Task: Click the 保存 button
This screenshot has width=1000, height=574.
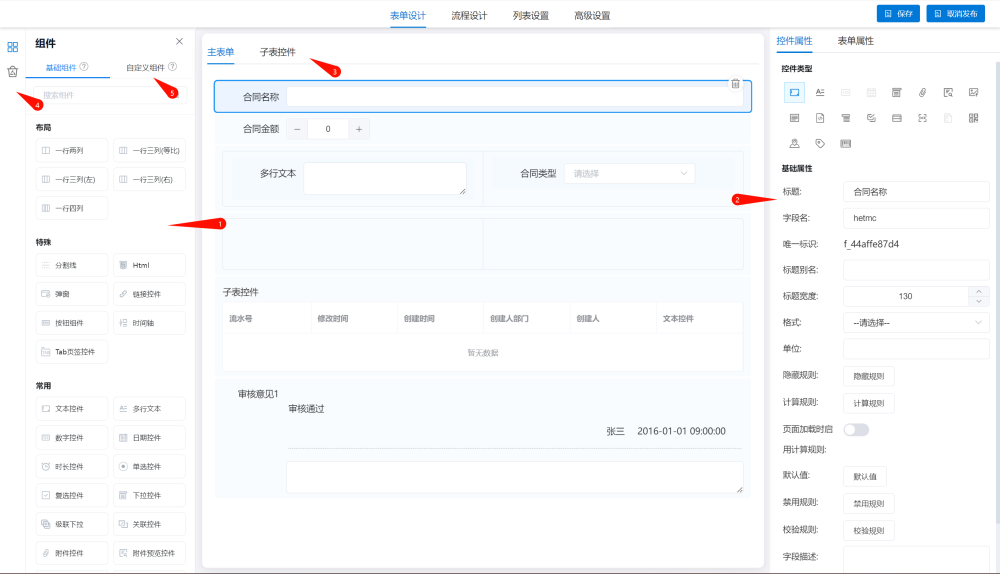Action: [898, 14]
